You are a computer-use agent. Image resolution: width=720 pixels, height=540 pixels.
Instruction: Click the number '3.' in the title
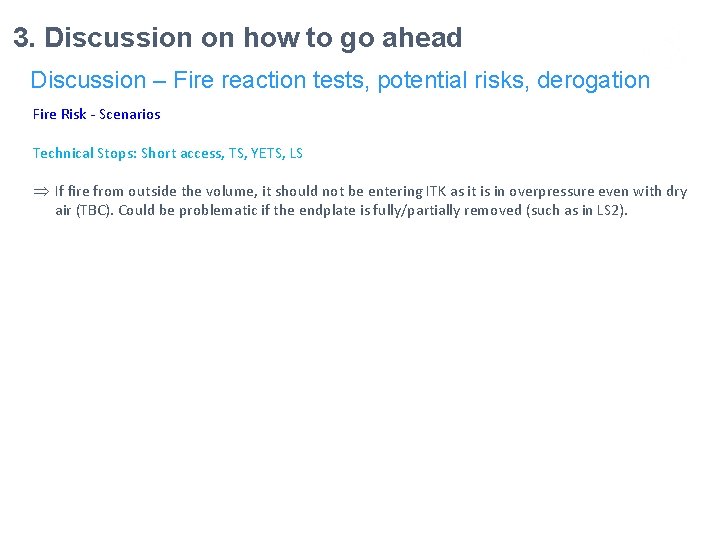click(24, 38)
